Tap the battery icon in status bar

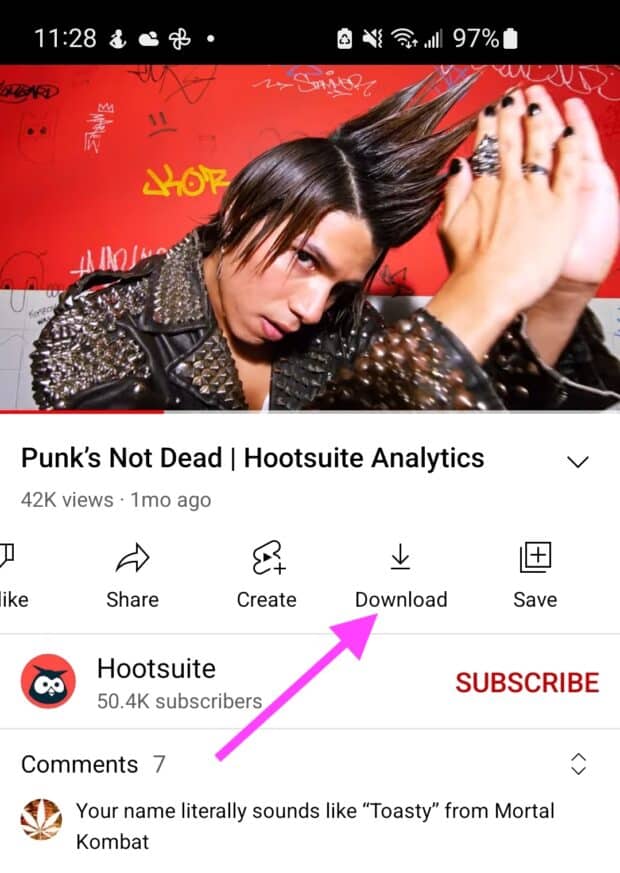(x=510, y=39)
